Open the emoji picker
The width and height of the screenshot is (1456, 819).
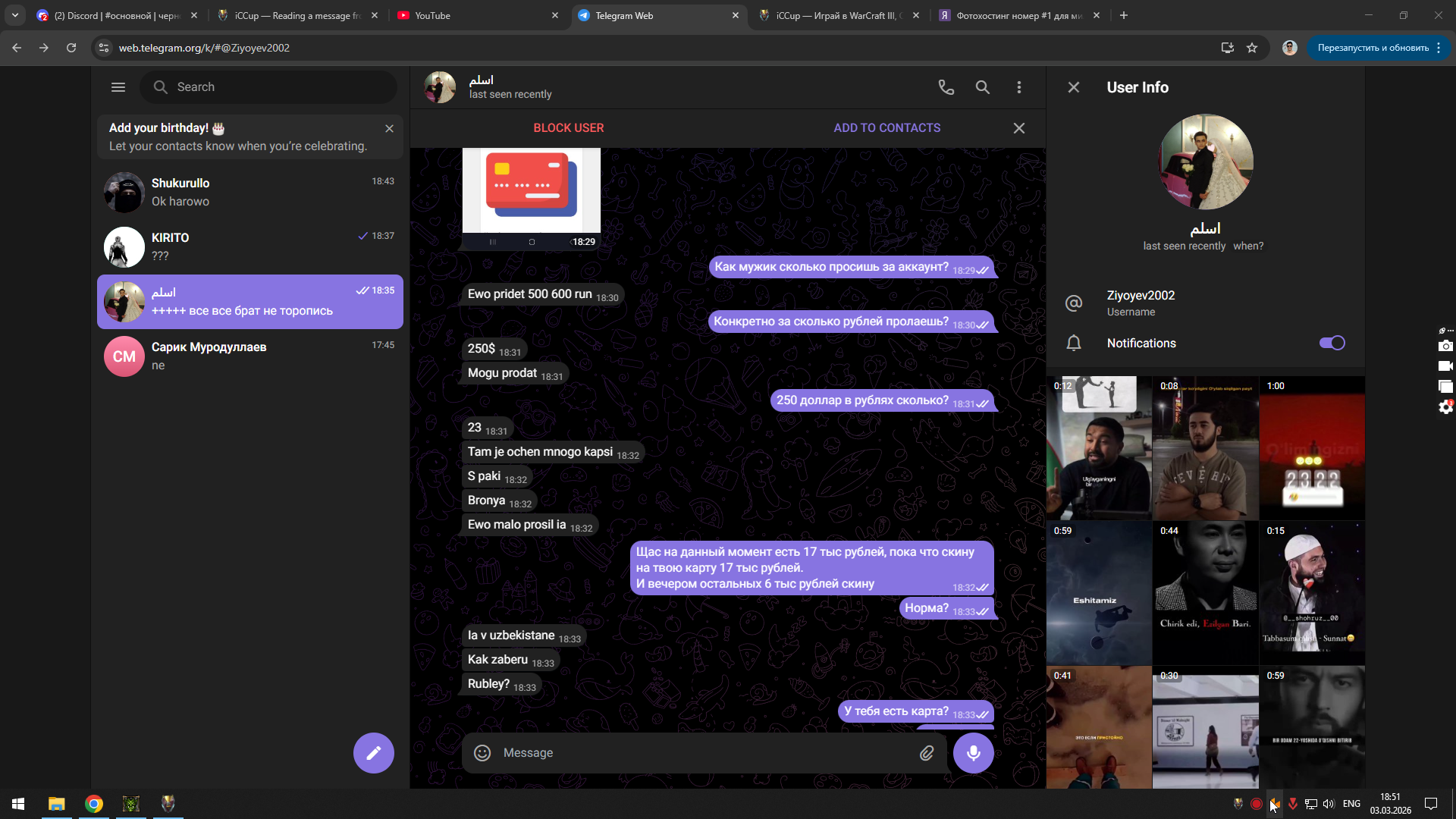(482, 752)
